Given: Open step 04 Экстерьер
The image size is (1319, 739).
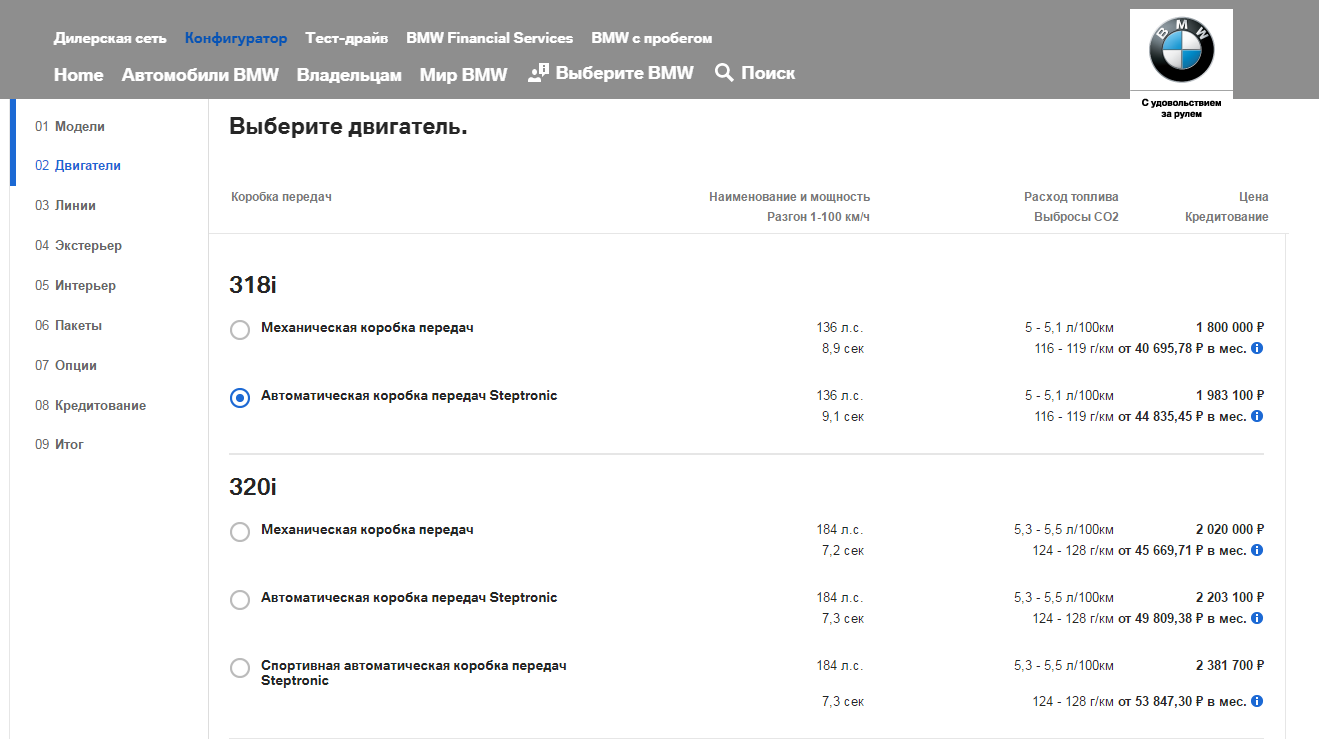Looking at the screenshot, I should (79, 246).
